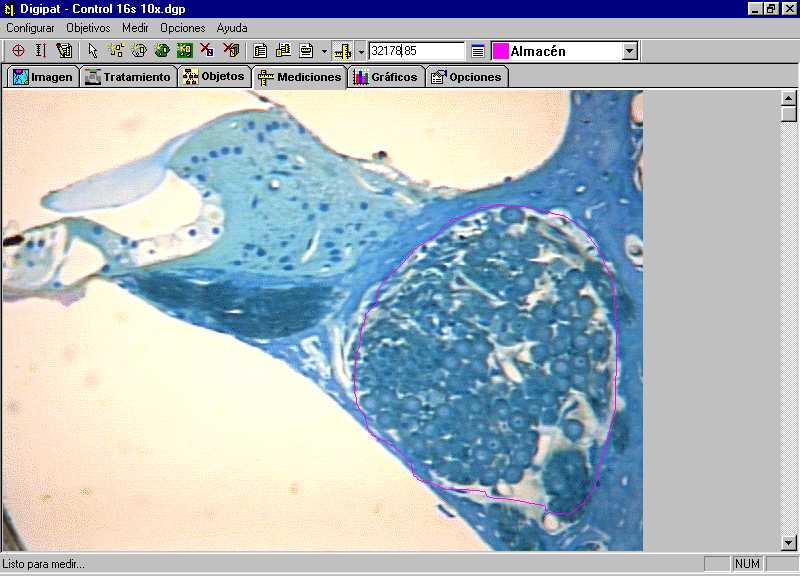Switch to the Tratamiento tab
800x576 pixels.
(x=128, y=77)
